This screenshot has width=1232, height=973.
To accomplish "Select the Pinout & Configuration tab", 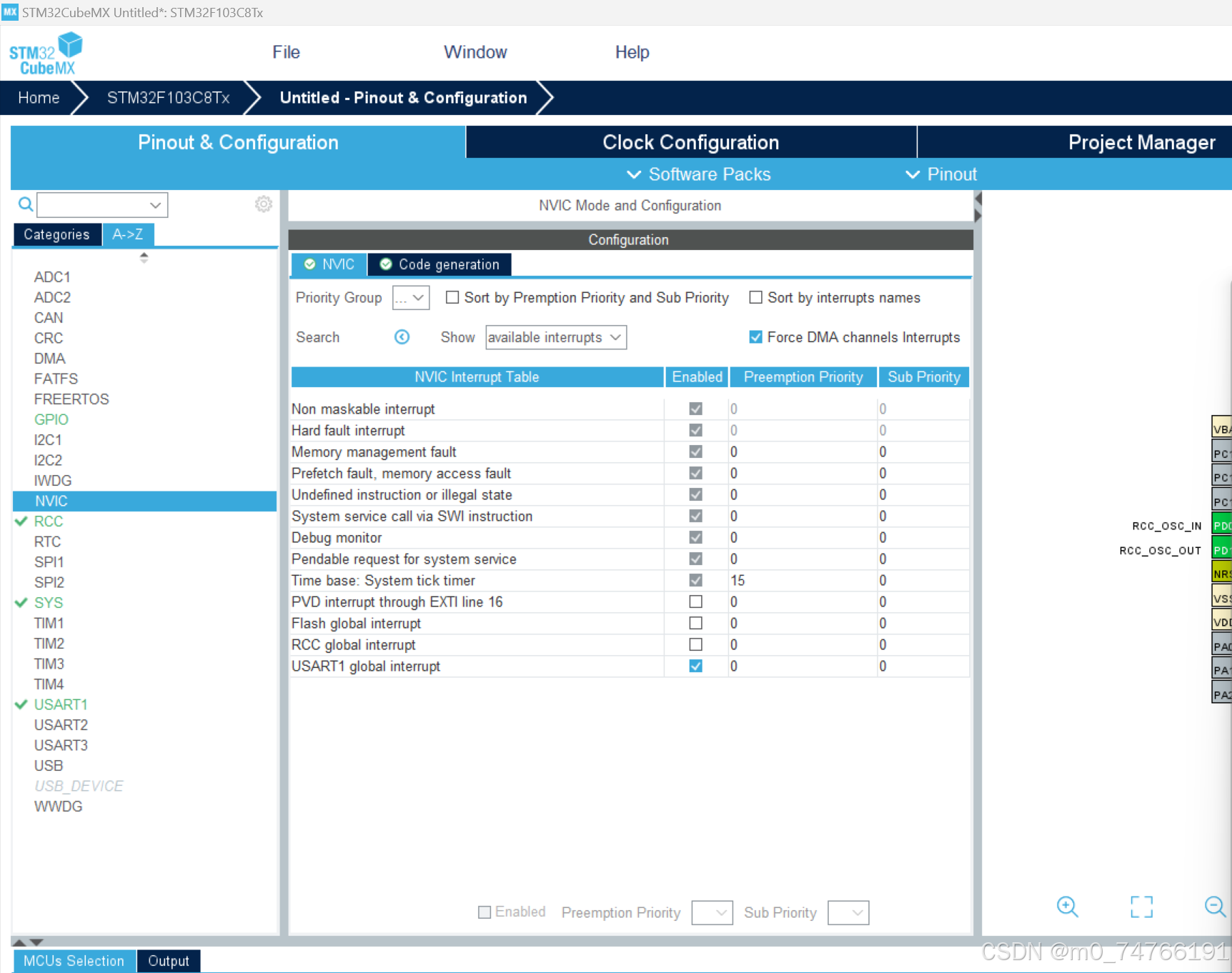I will (238, 142).
